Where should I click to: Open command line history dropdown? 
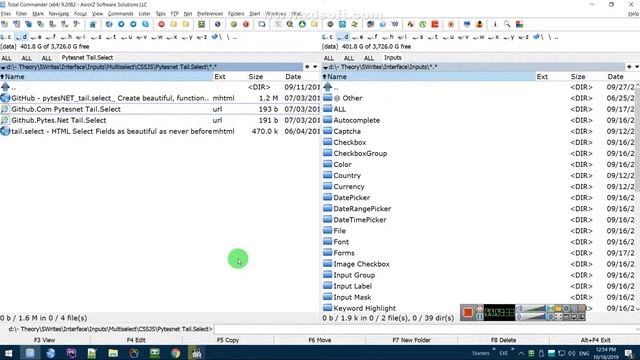[638, 329]
